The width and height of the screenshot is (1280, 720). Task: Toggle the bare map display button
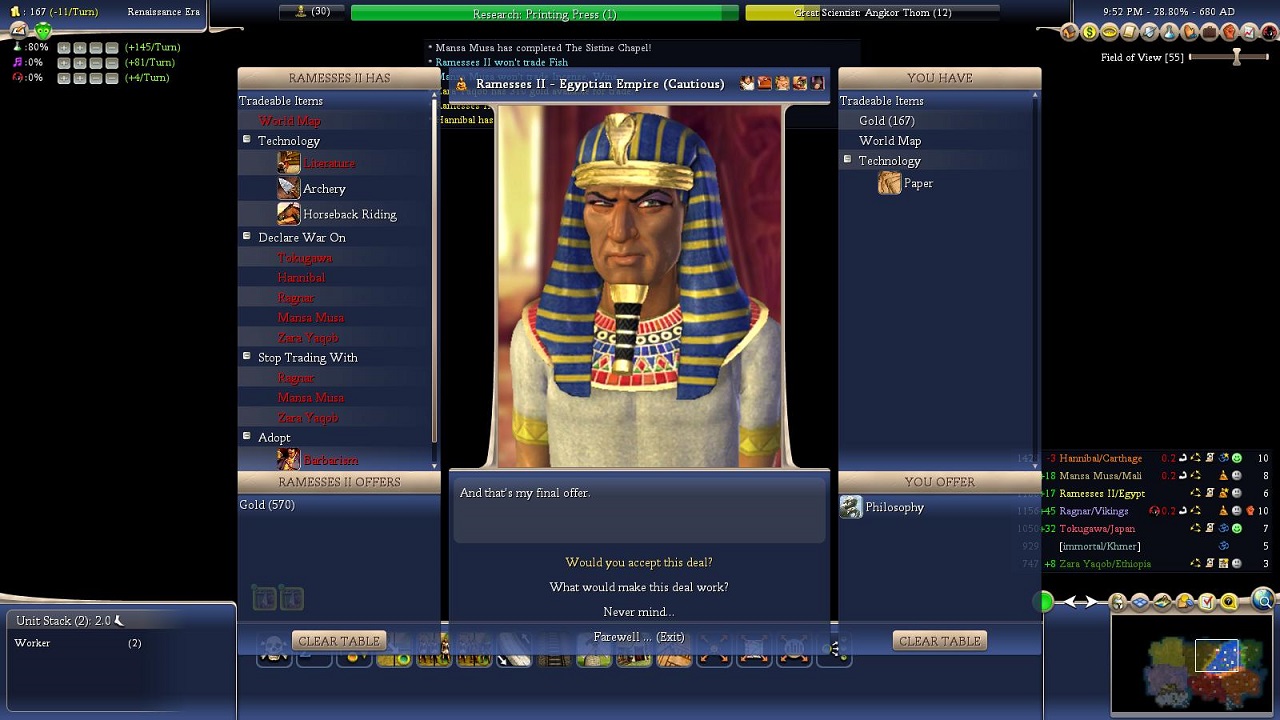(1162, 601)
